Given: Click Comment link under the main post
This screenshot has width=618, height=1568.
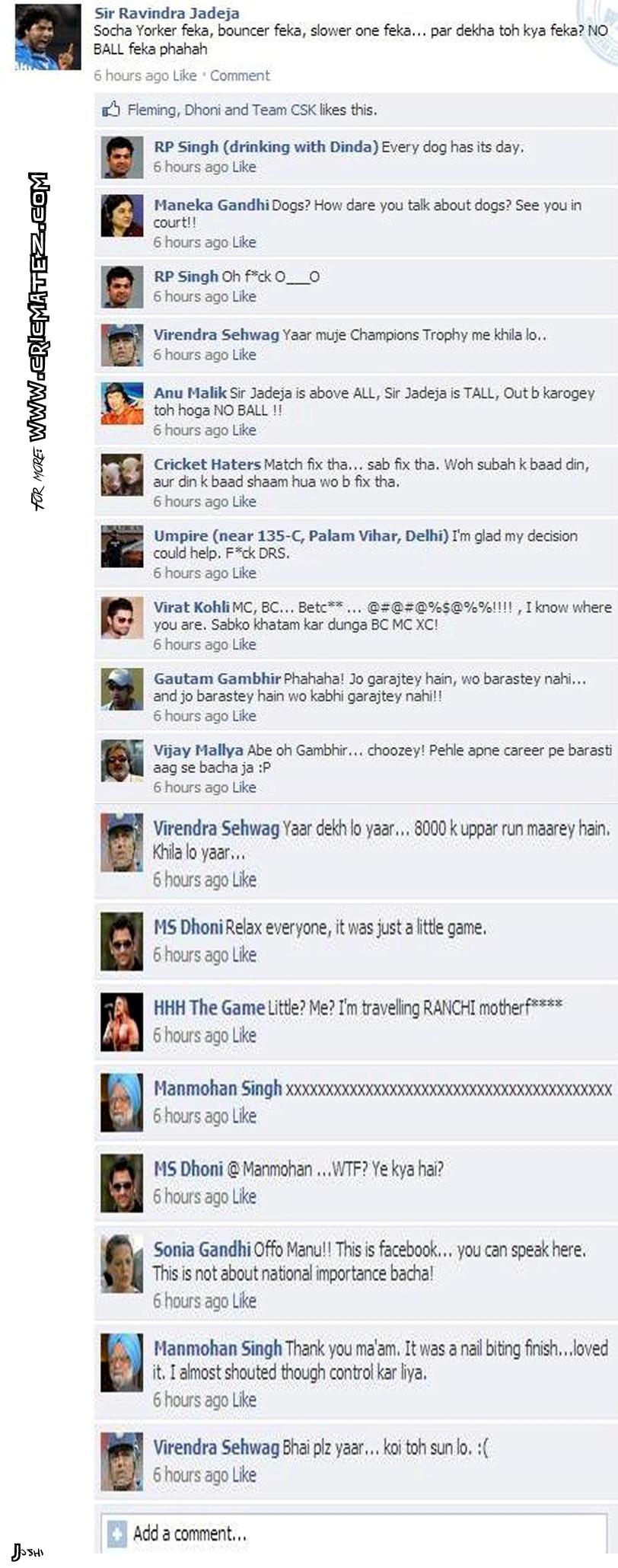Looking at the screenshot, I should click(x=240, y=75).
